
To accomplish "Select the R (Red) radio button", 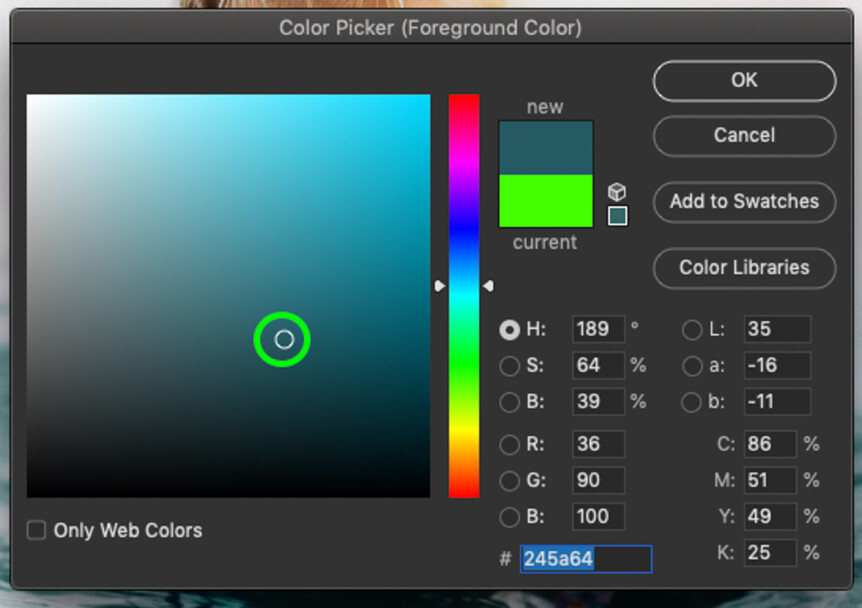I will [510, 444].
